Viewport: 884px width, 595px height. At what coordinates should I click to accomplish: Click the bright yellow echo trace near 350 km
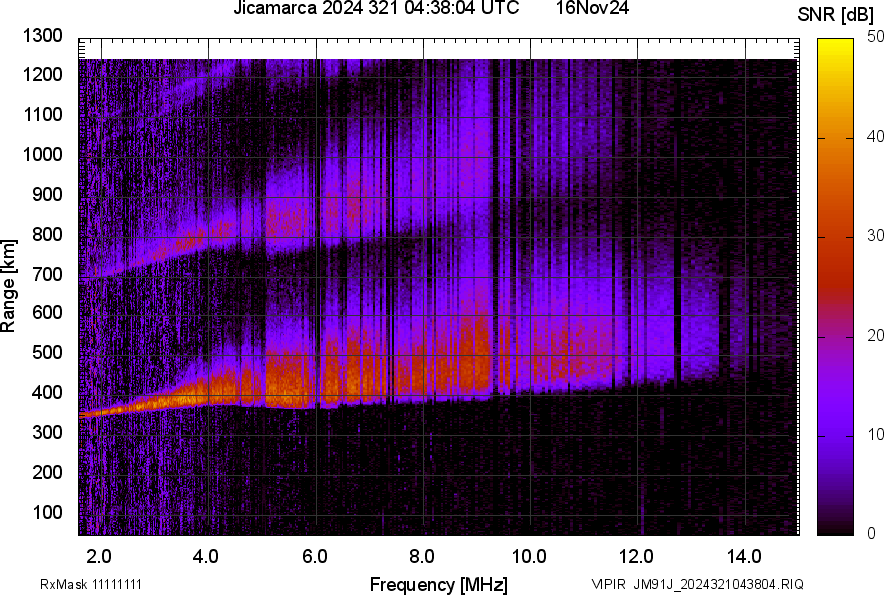(x=144, y=404)
